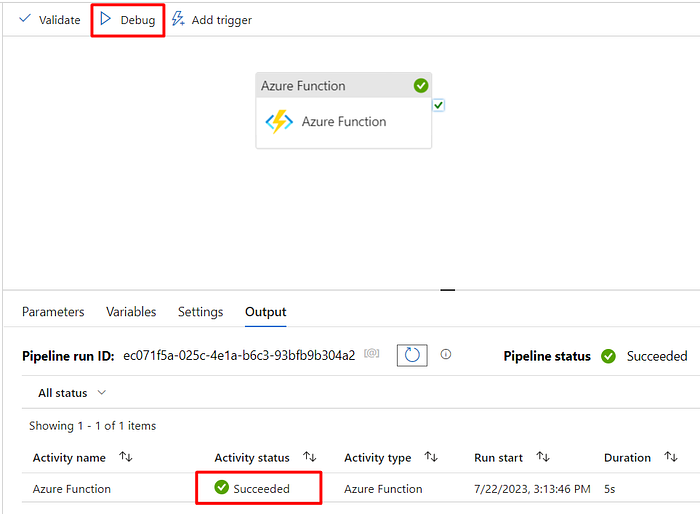
Task: Click run start 7/22/2023, 3:13:46 PM
Action: [x=532, y=489]
